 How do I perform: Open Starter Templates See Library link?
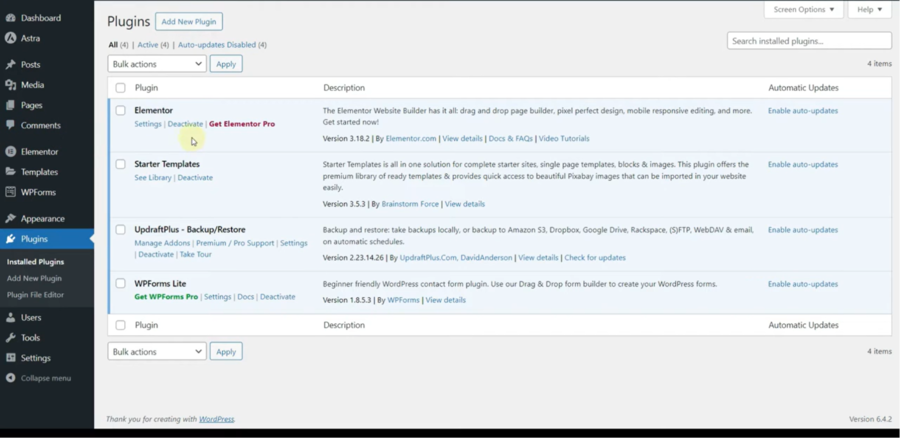(153, 178)
